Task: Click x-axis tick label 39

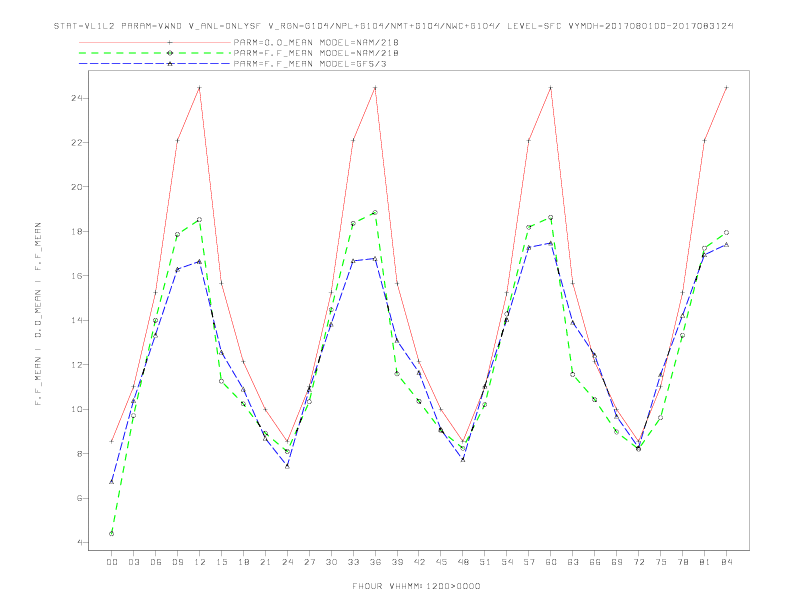Action: tap(397, 562)
